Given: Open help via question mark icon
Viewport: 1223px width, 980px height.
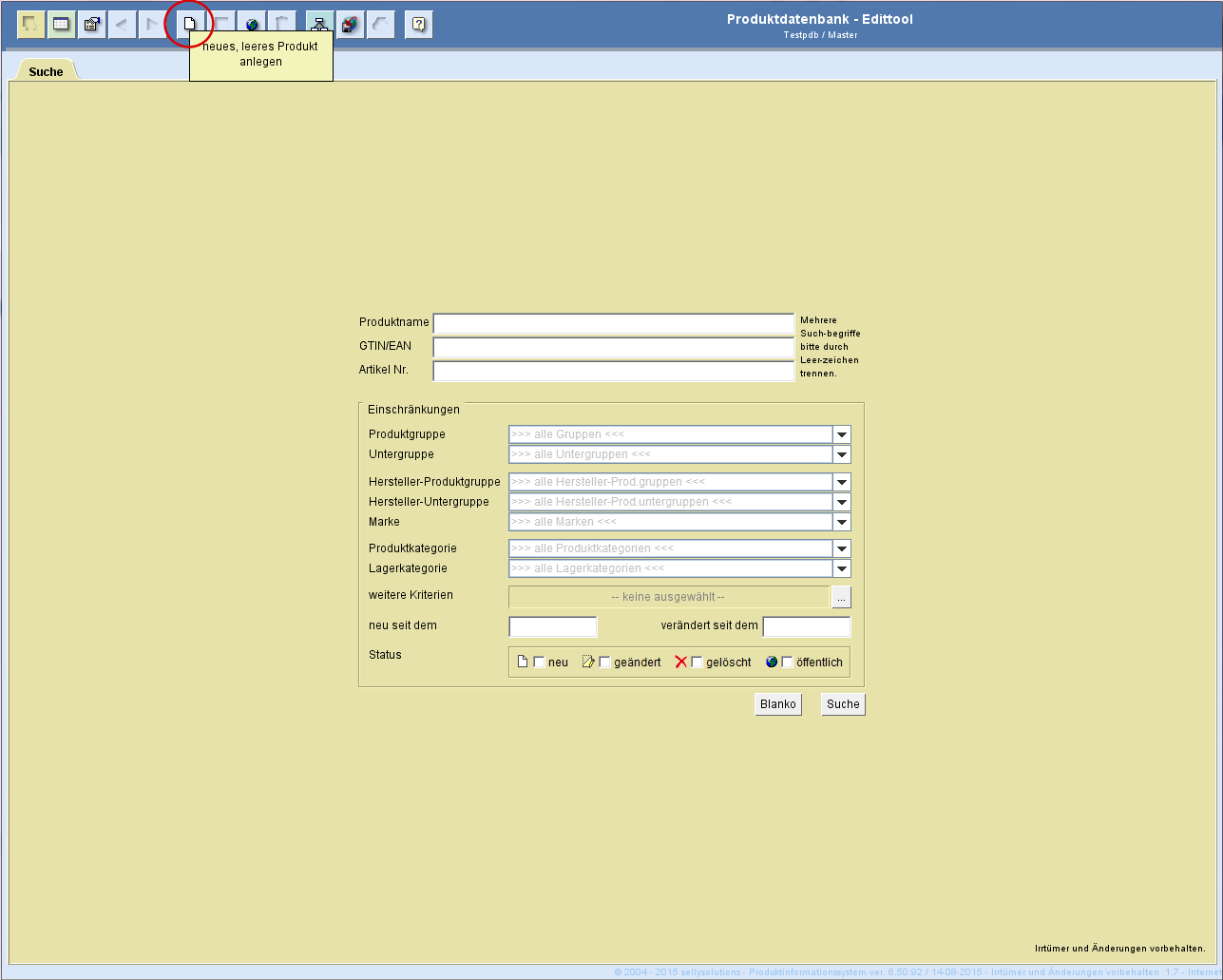Looking at the screenshot, I should coord(418,24).
